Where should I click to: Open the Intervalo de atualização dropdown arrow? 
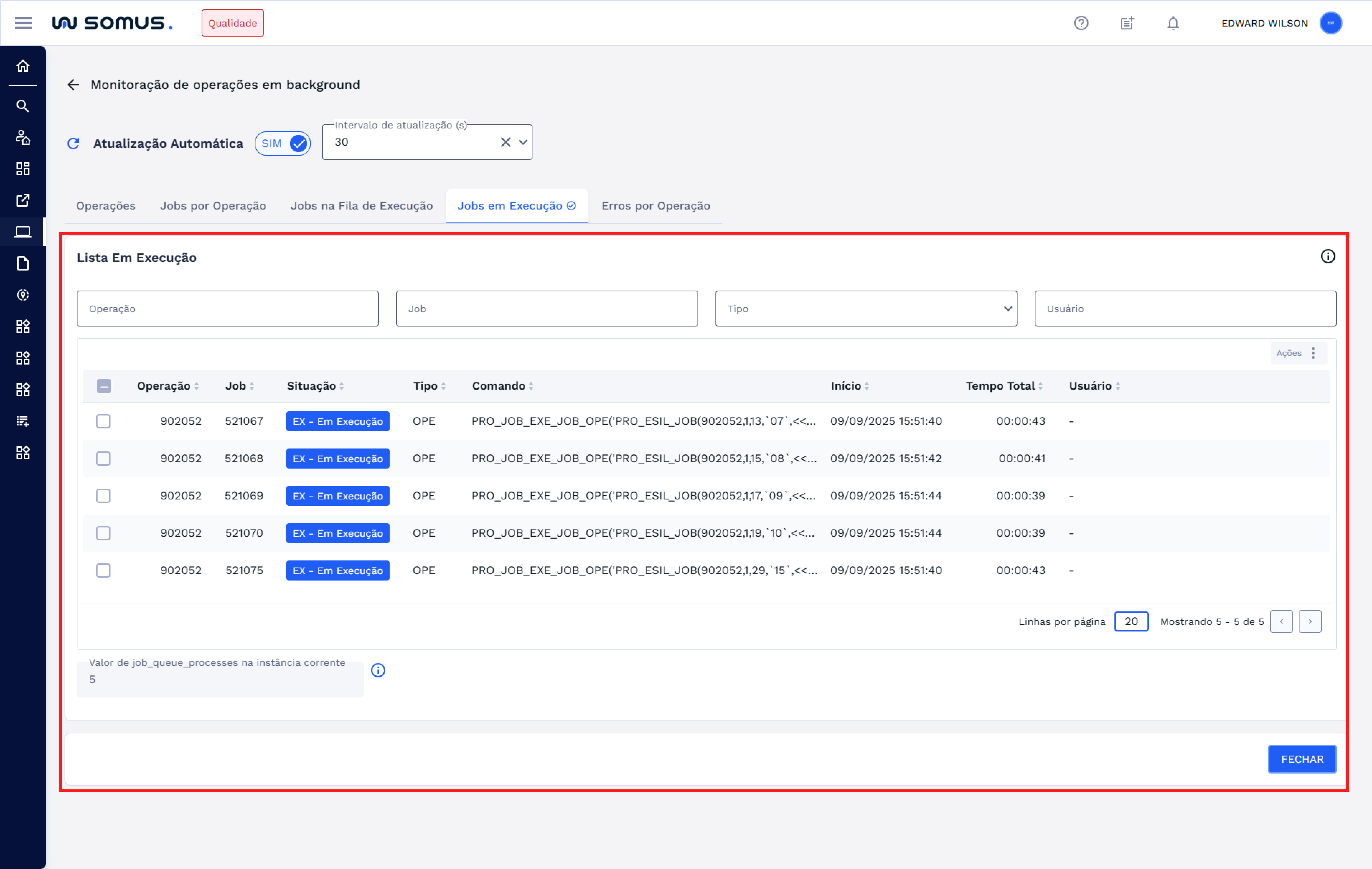tap(523, 142)
